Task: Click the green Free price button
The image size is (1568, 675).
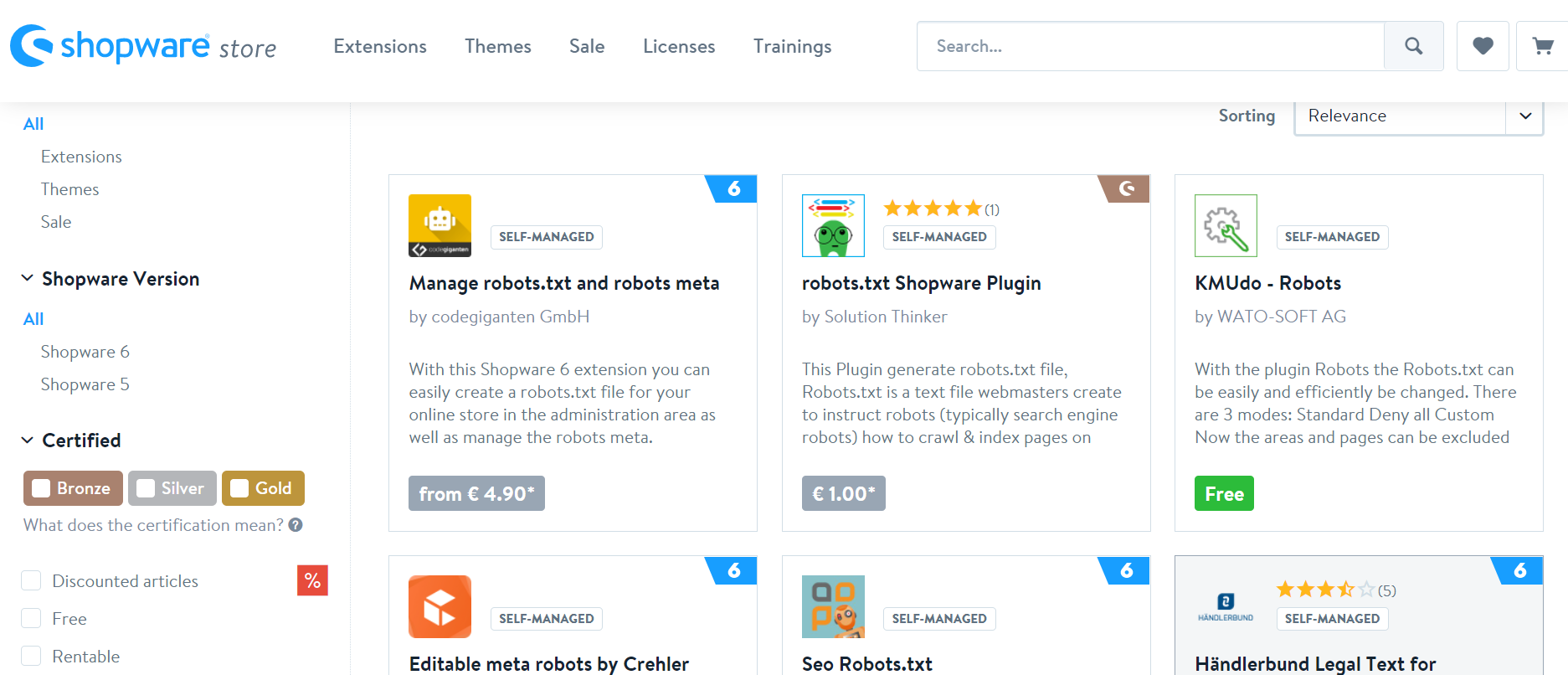Action: 1224,493
